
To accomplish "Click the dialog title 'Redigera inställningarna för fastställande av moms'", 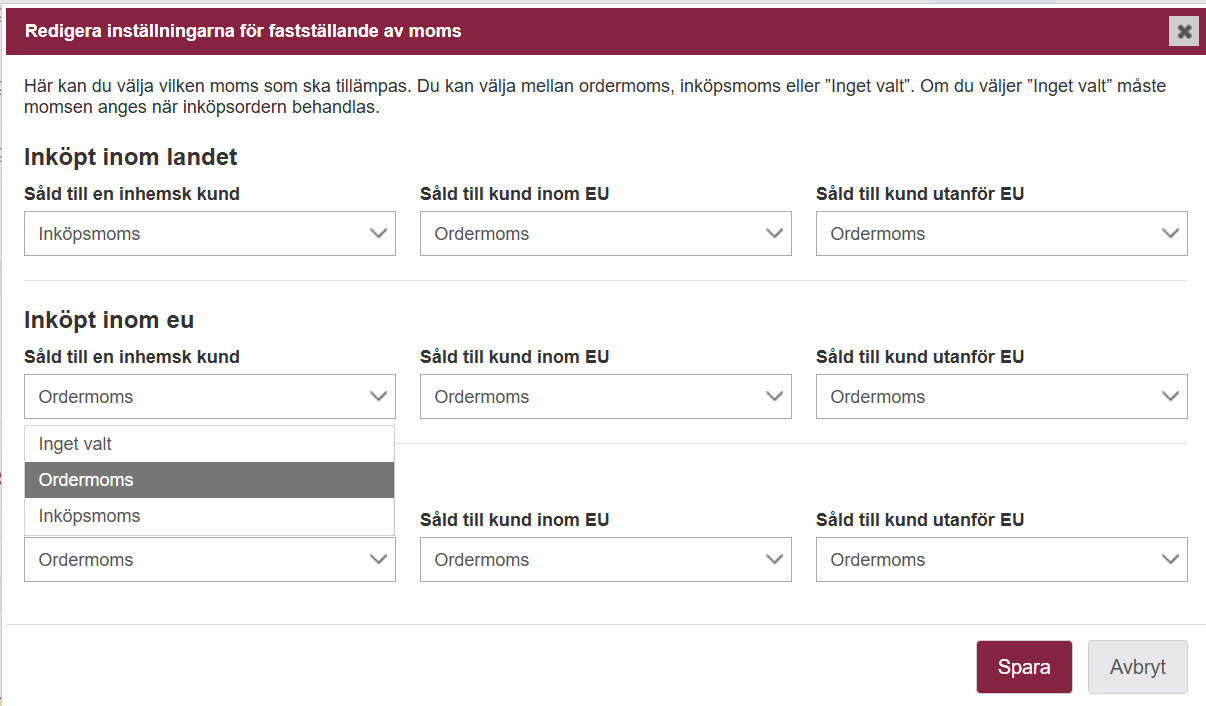I will click(243, 31).
